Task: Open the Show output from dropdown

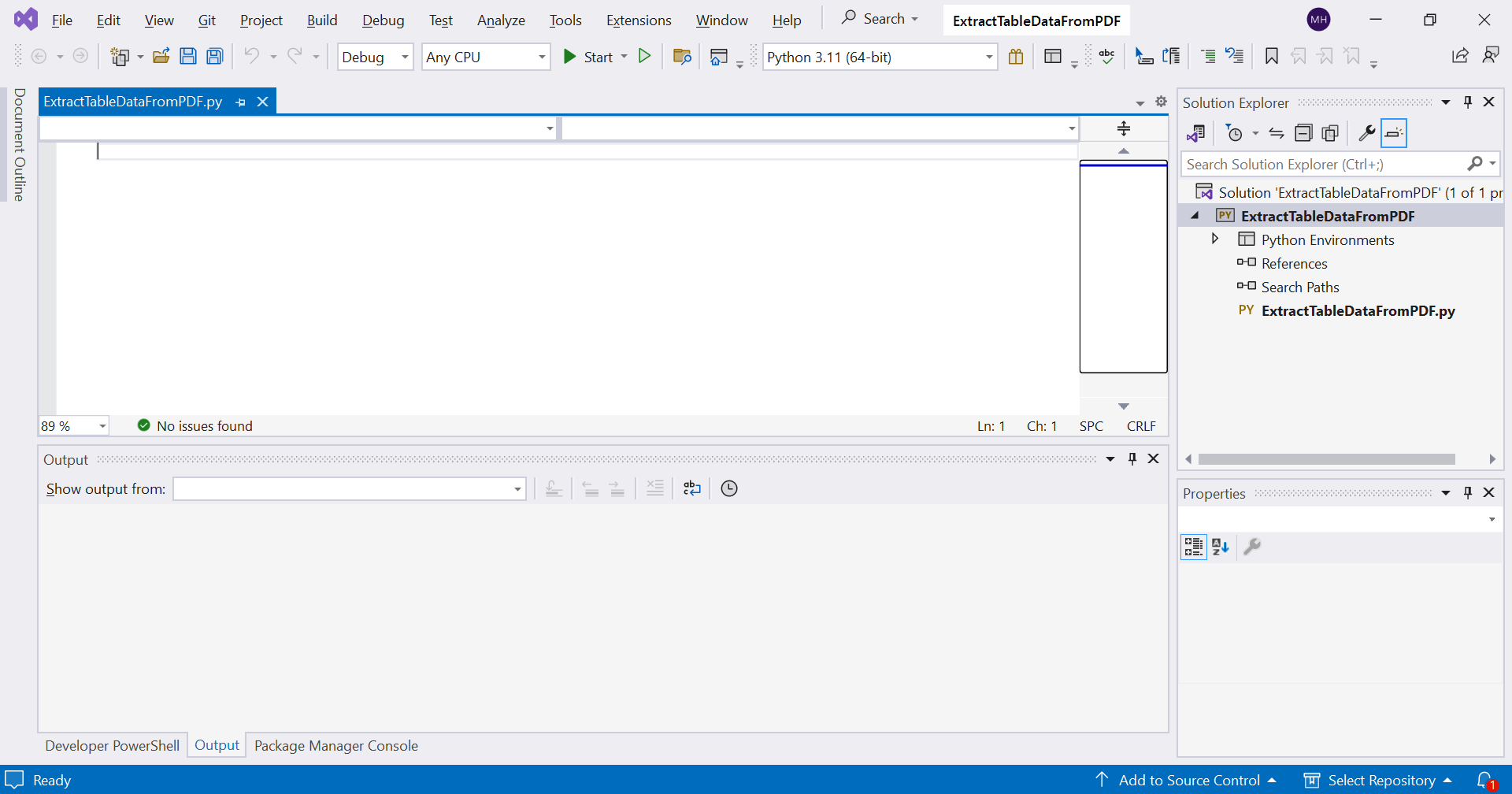Action: (517, 488)
